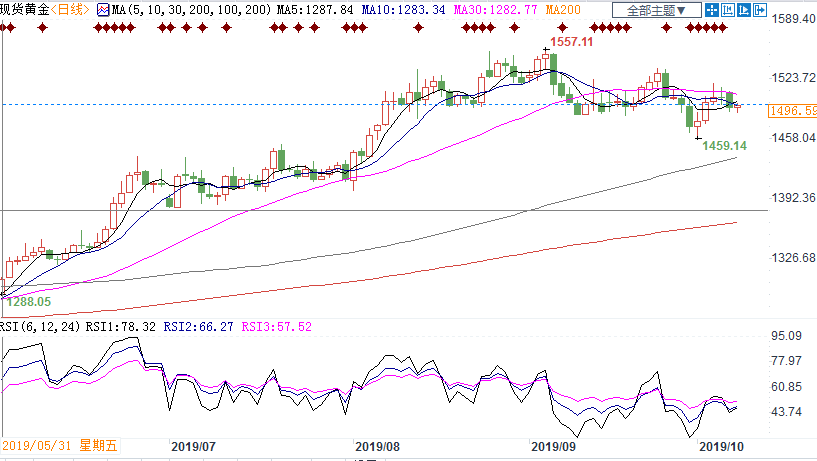817x461 pixels.
Task: Click the 43.74 RSI axis value
Action: click(x=786, y=412)
